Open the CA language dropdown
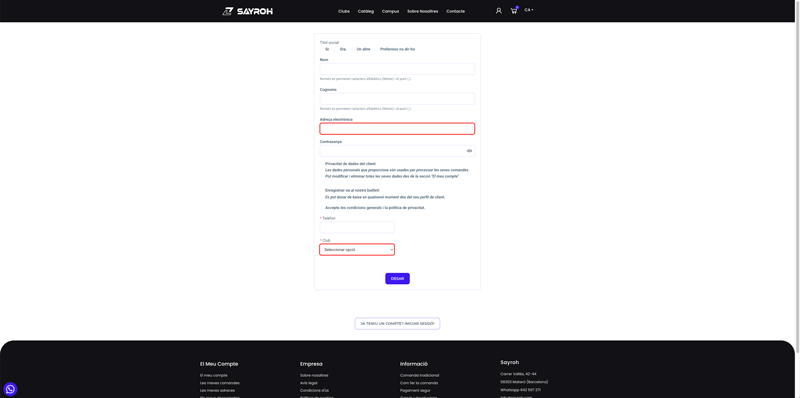800x398 pixels. point(529,10)
